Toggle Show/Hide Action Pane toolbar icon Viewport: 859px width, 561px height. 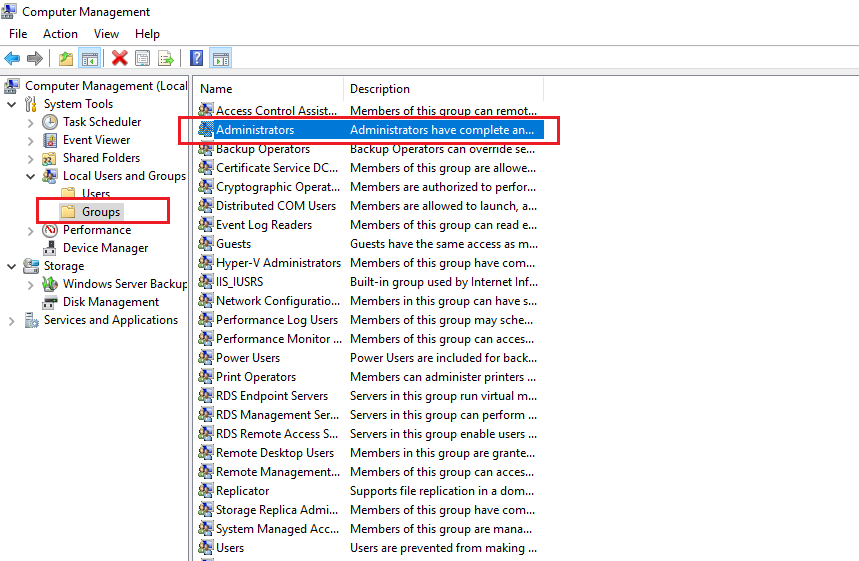pos(221,58)
